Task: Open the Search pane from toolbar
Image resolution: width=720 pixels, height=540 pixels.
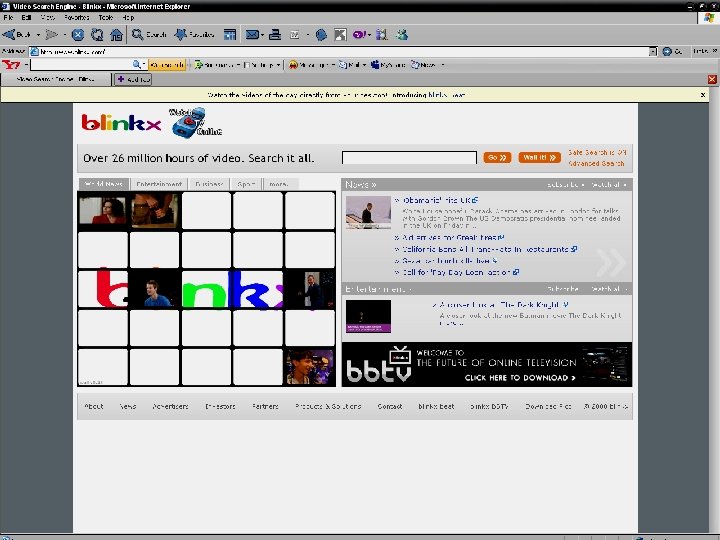Action: 149,34
